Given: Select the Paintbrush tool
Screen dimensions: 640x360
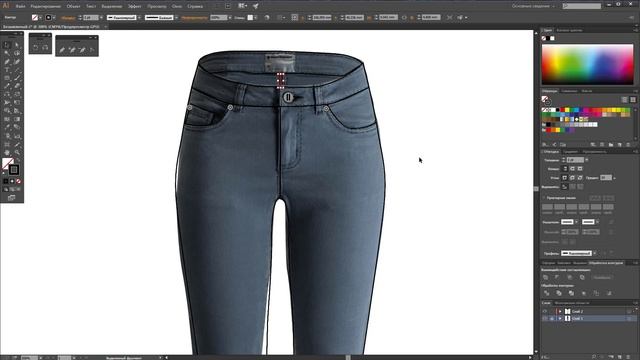Looking at the screenshot, I should [x=17, y=78].
